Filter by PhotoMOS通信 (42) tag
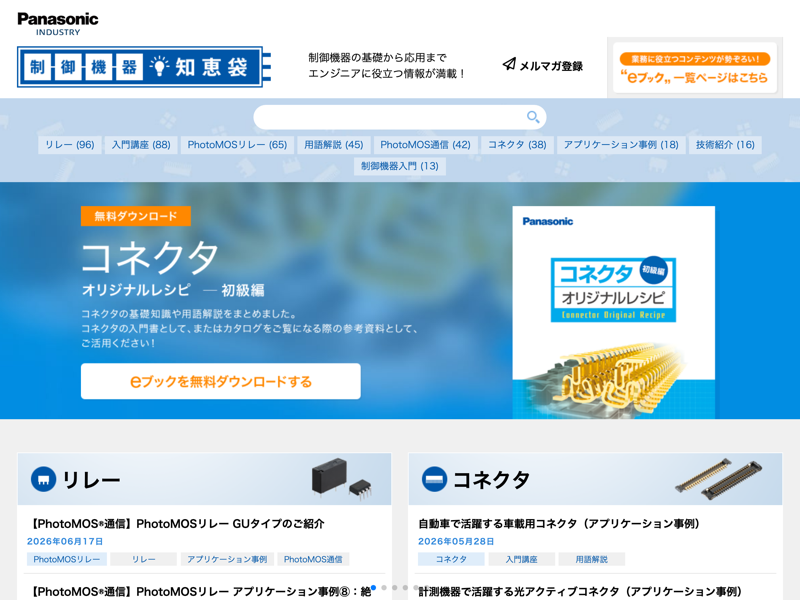This screenshot has width=800, height=600. point(426,145)
